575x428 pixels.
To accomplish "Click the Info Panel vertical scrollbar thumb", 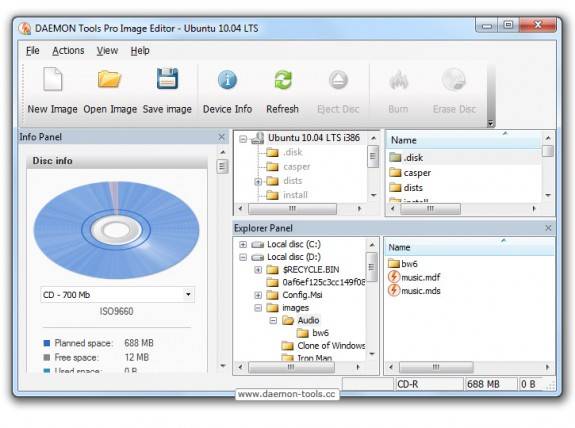I will click(222, 167).
